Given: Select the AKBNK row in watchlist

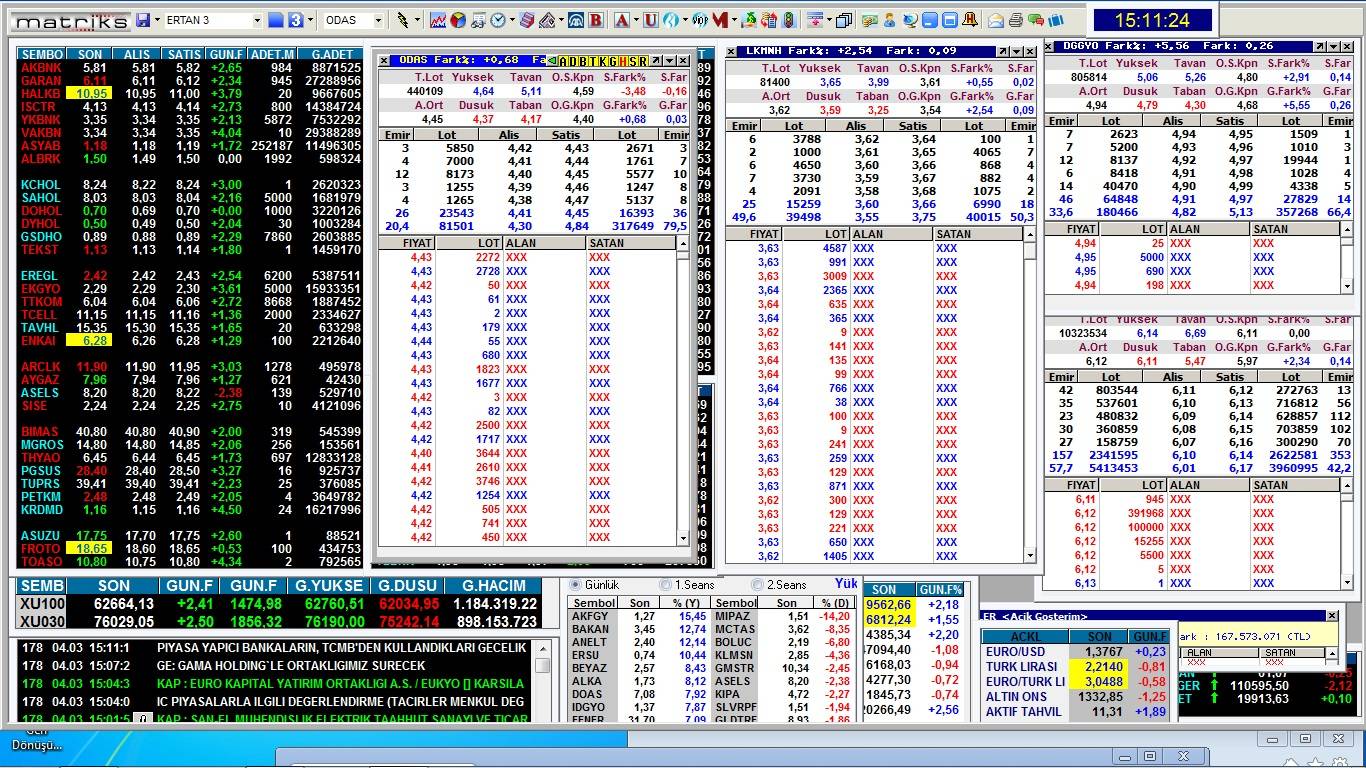Looking at the screenshot, I should coord(40,67).
